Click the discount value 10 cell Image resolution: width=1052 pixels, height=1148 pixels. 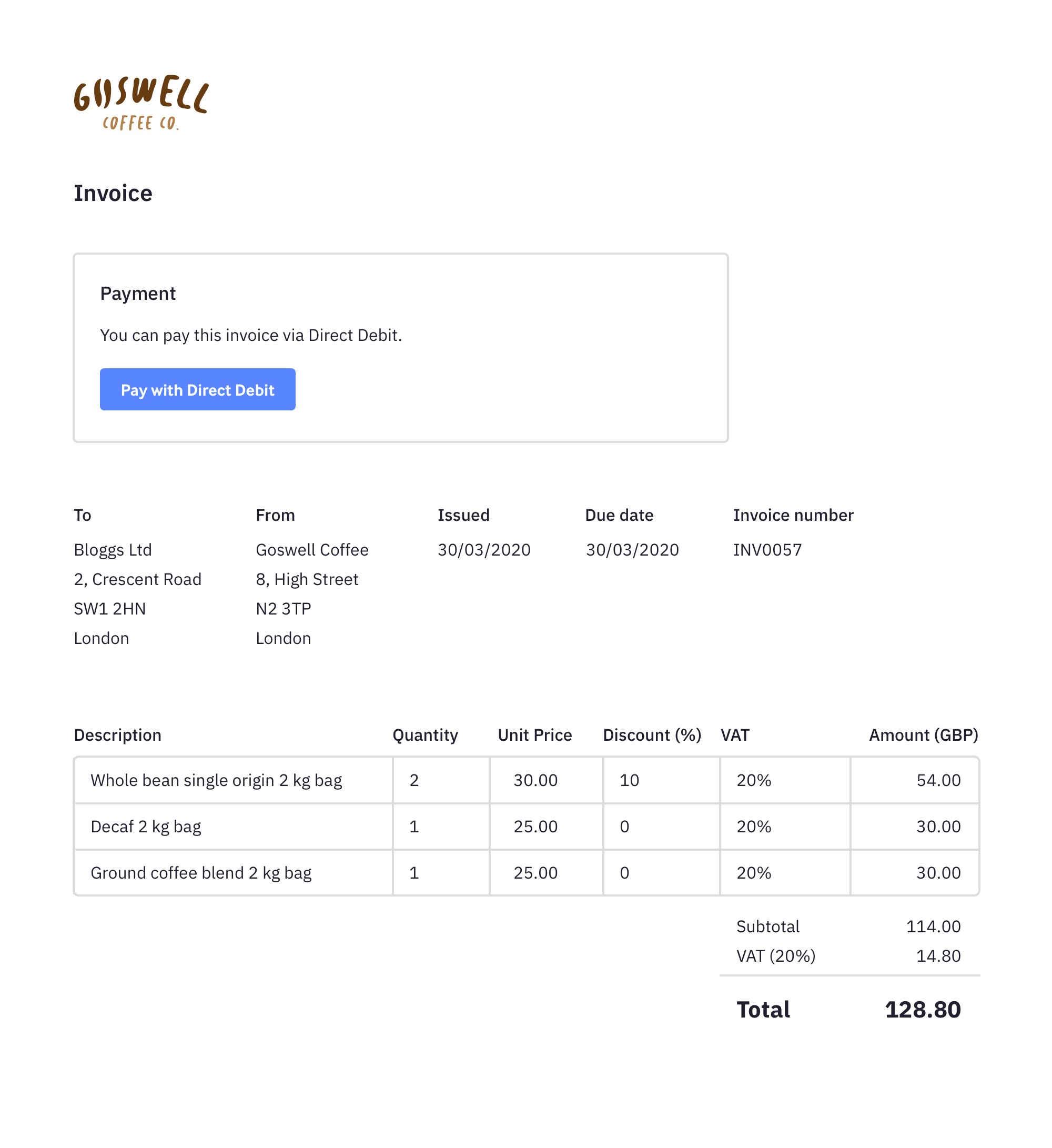click(x=661, y=780)
